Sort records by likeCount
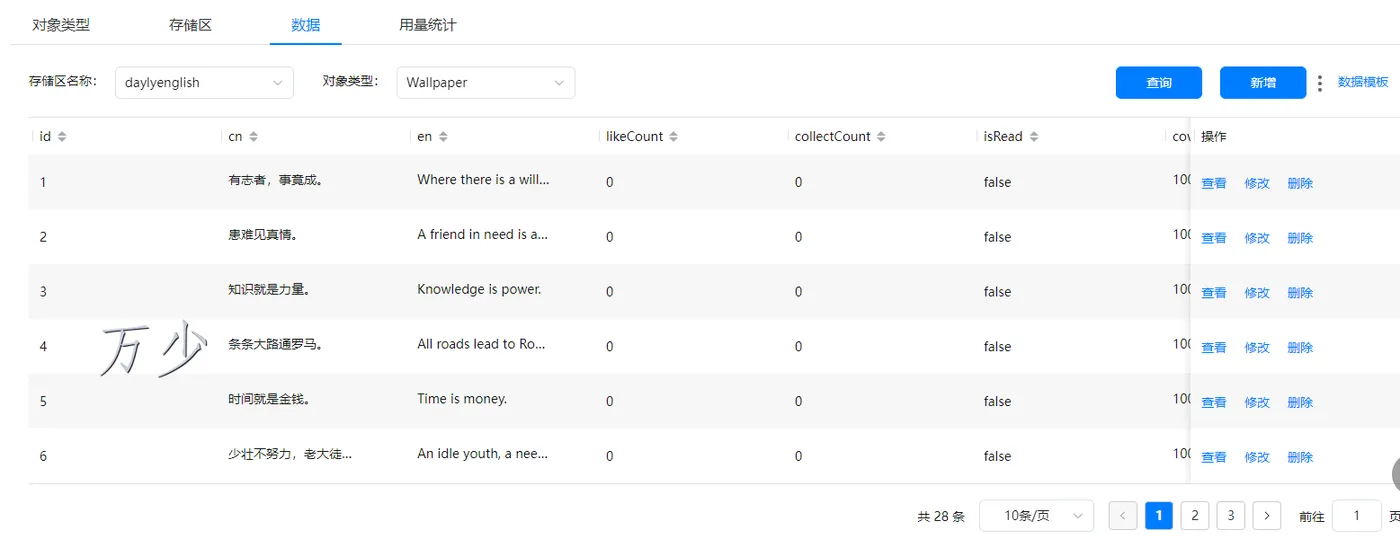Viewport: 1400px width, 539px height. tap(674, 137)
